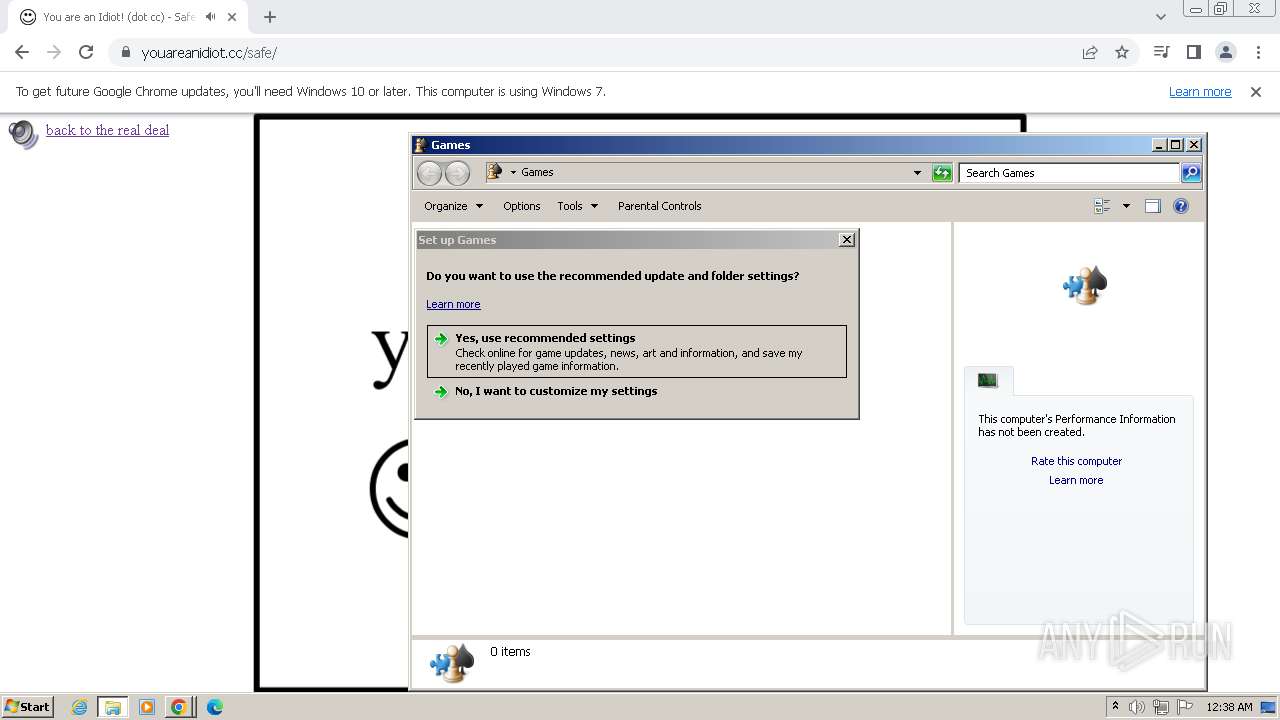Open Learn more link in Chrome update bar

tap(1200, 91)
